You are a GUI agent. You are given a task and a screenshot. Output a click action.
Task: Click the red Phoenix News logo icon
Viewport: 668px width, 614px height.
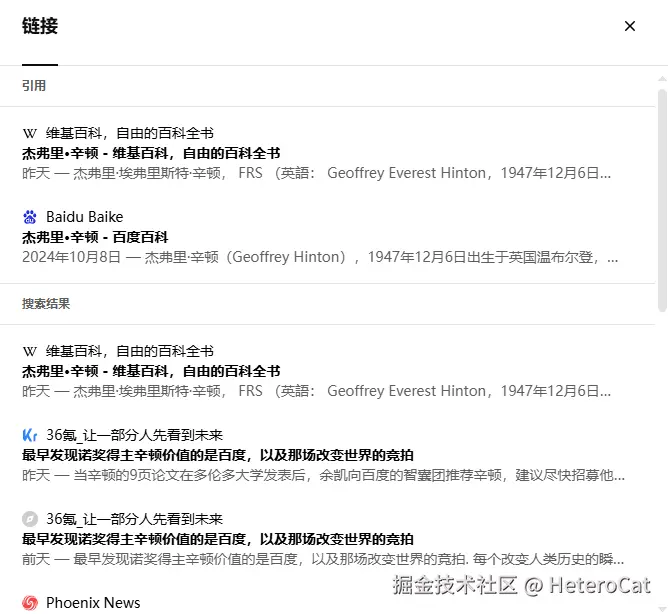pyautogui.click(x=30, y=603)
